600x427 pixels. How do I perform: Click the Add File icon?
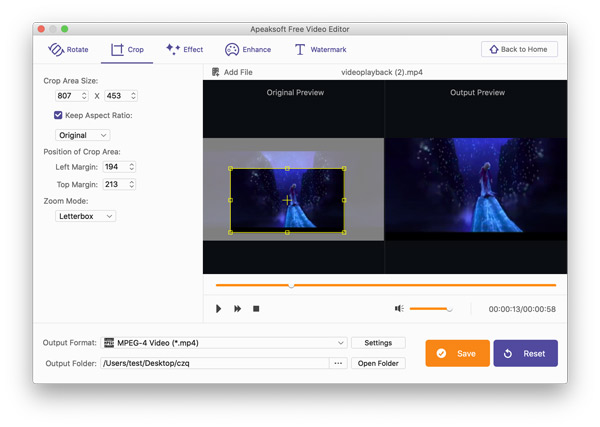tap(216, 72)
